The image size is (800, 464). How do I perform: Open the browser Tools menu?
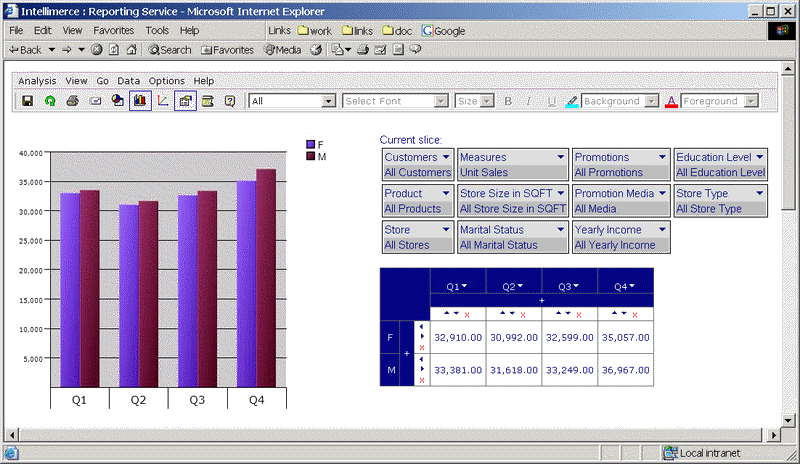(x=157, y=31)
